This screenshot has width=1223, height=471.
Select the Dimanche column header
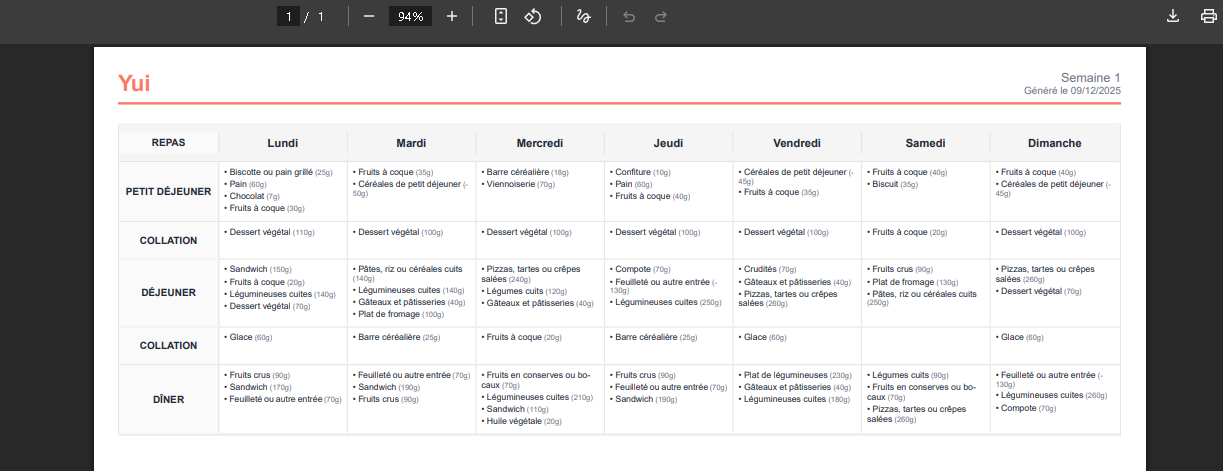coord(1054,143)
